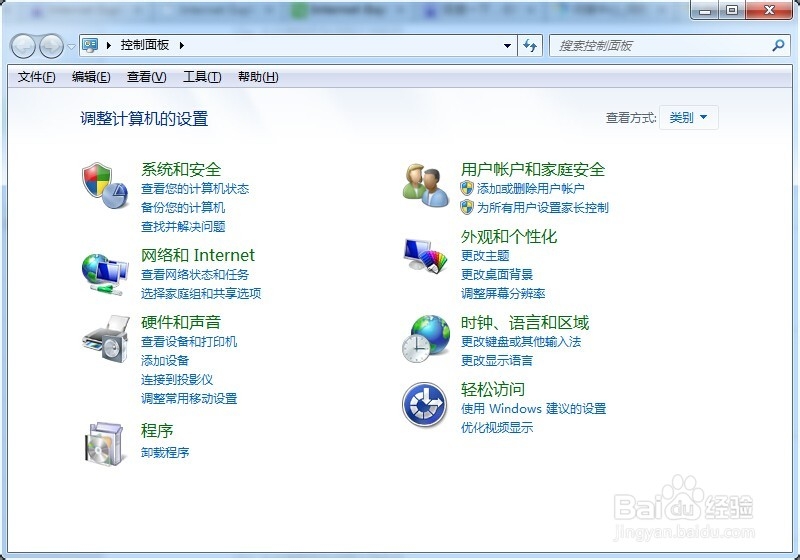Open 系统和安全 category heading

181,169
